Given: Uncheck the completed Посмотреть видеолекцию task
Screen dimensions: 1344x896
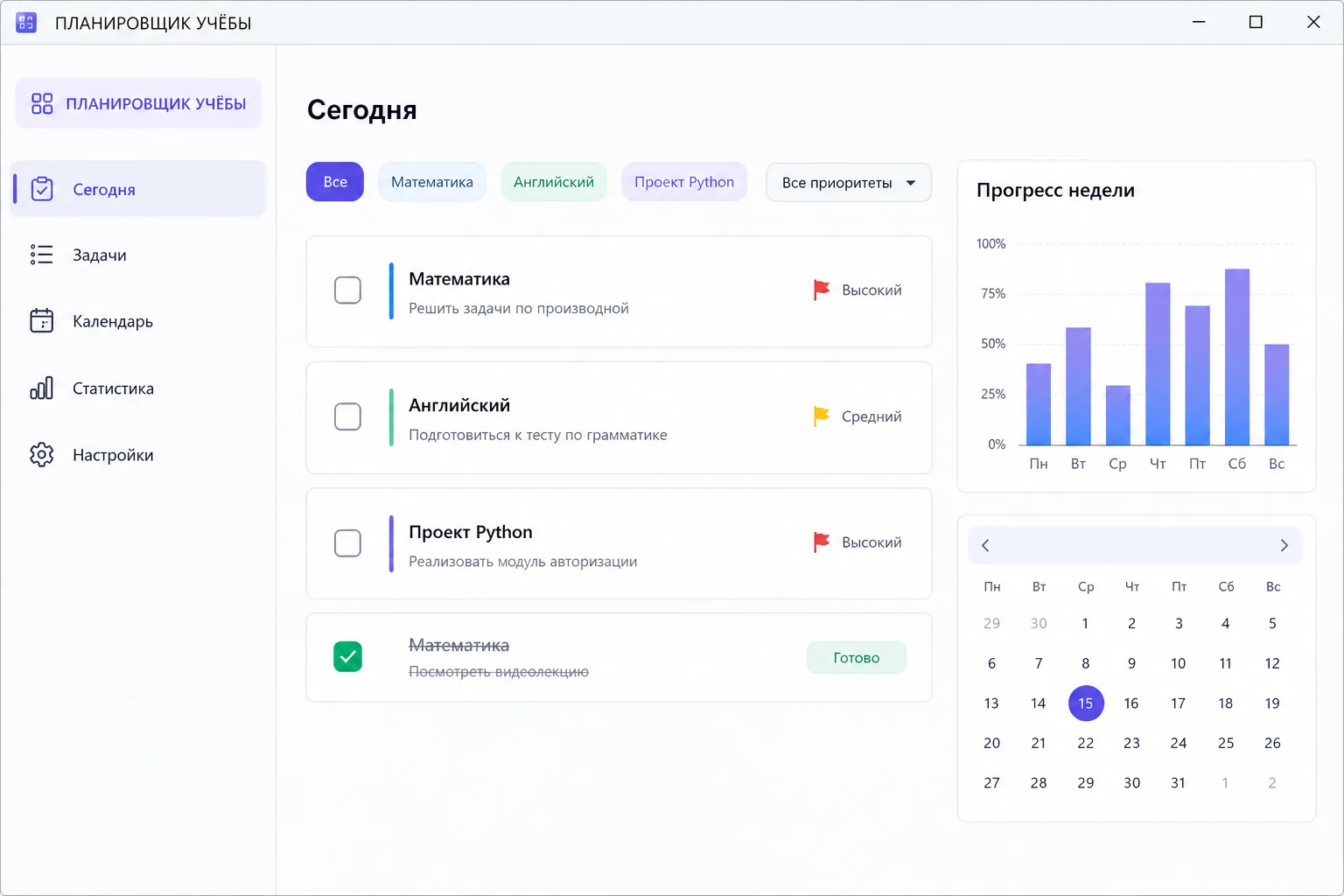Looking at the screenshot, I should (x=347, y=656).
